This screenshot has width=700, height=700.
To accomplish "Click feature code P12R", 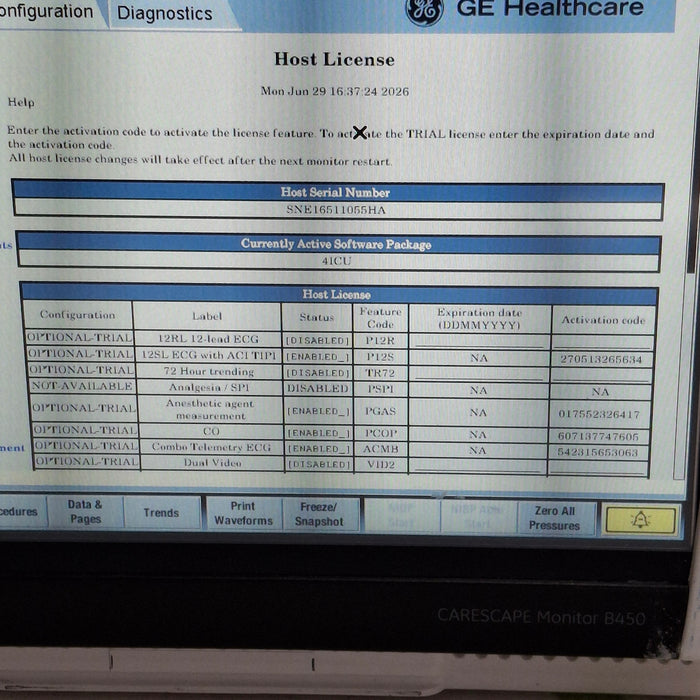I will click(x=380, y=341).
